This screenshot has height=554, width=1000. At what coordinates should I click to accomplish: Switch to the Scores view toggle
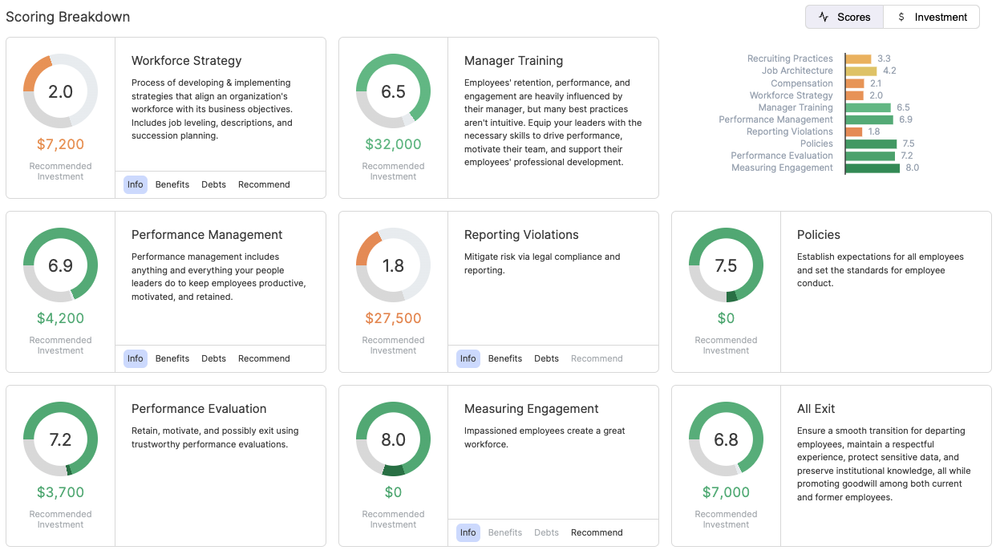click(844, 17)
